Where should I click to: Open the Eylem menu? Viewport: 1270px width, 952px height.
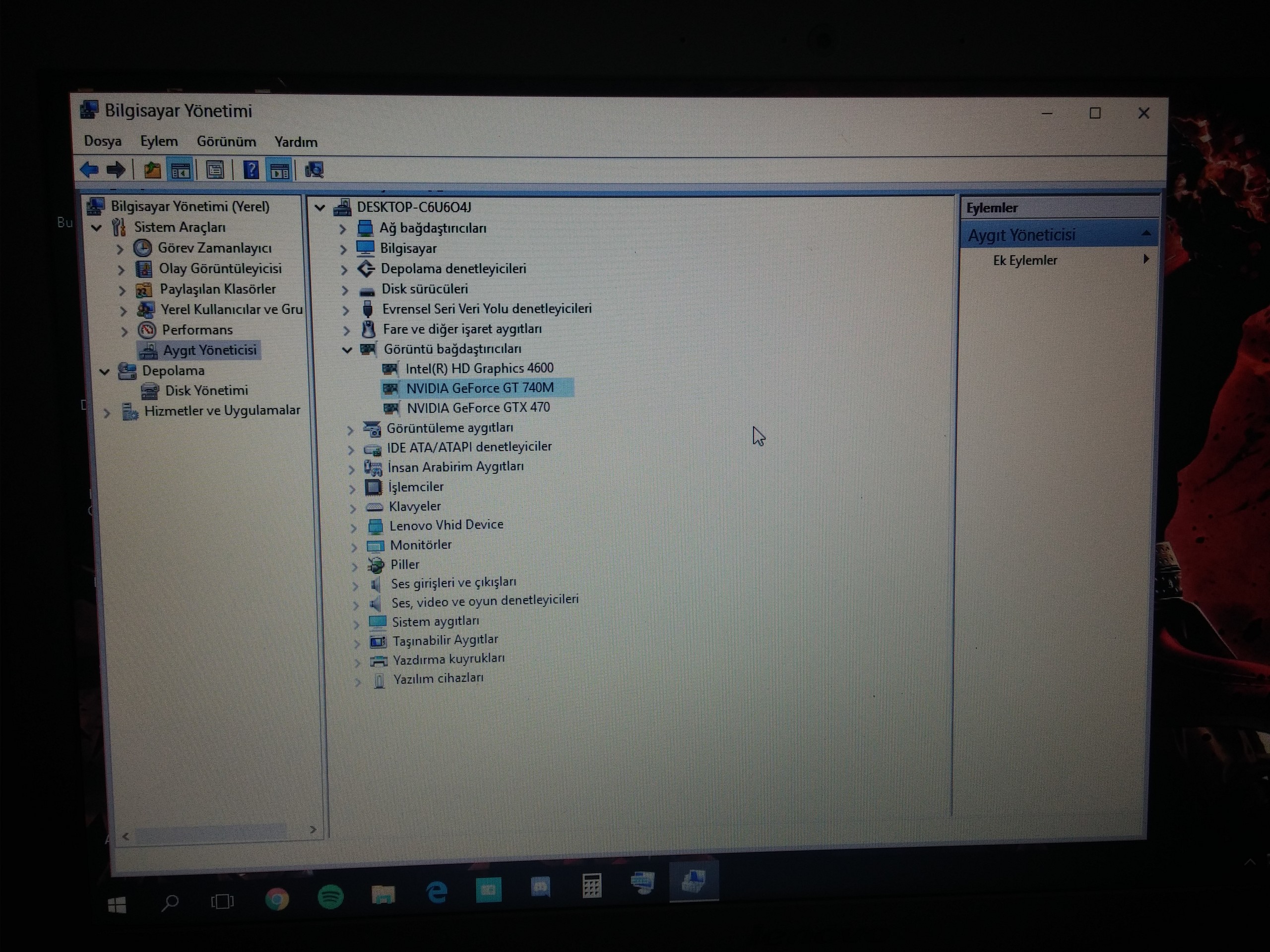[159, 141]
